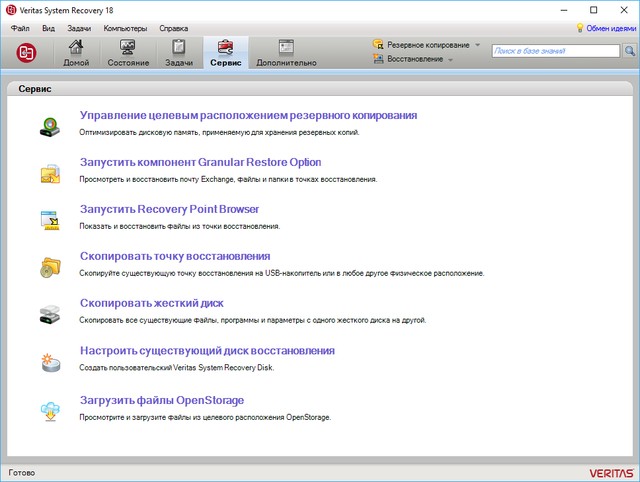This screenshot has height=482, width=640.
Task: Click the Обмен идеями link
Action: coord(610,29)
